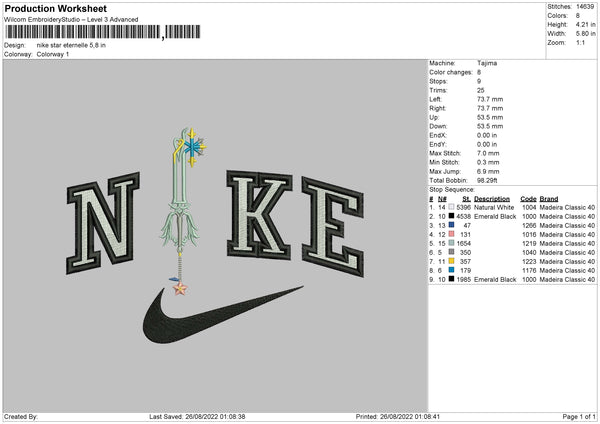Image resolution: width=600 pixels, height=424 pixels.
Task: Click the black swatch in stop row 9
Action: pos(451,279)
